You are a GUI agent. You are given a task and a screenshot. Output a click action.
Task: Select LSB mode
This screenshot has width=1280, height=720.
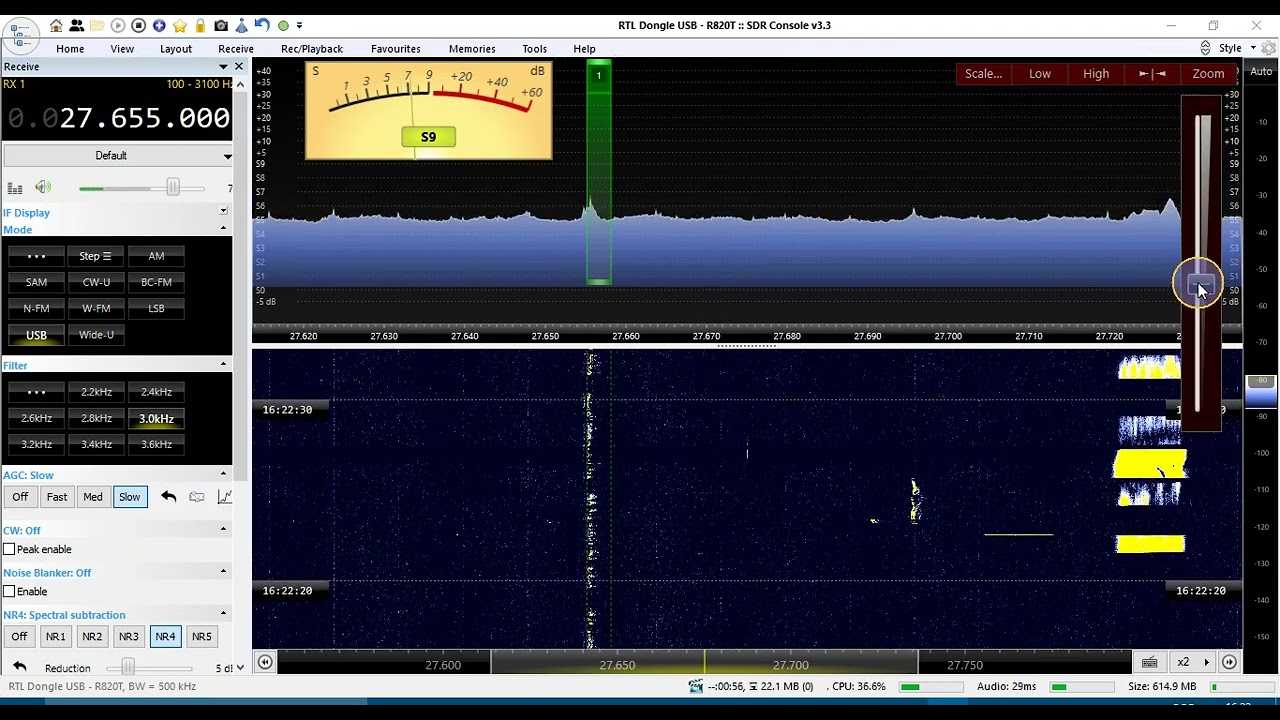pyautogui.click(x=156, y=308)
